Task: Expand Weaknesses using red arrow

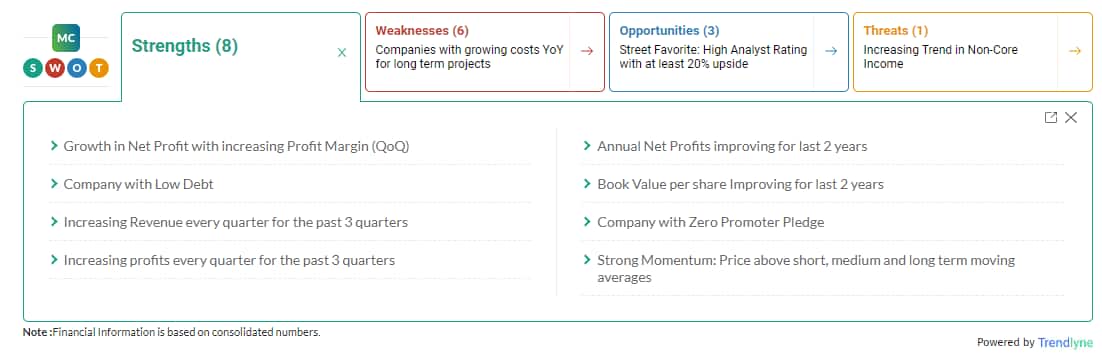Action: click(587, 51)
